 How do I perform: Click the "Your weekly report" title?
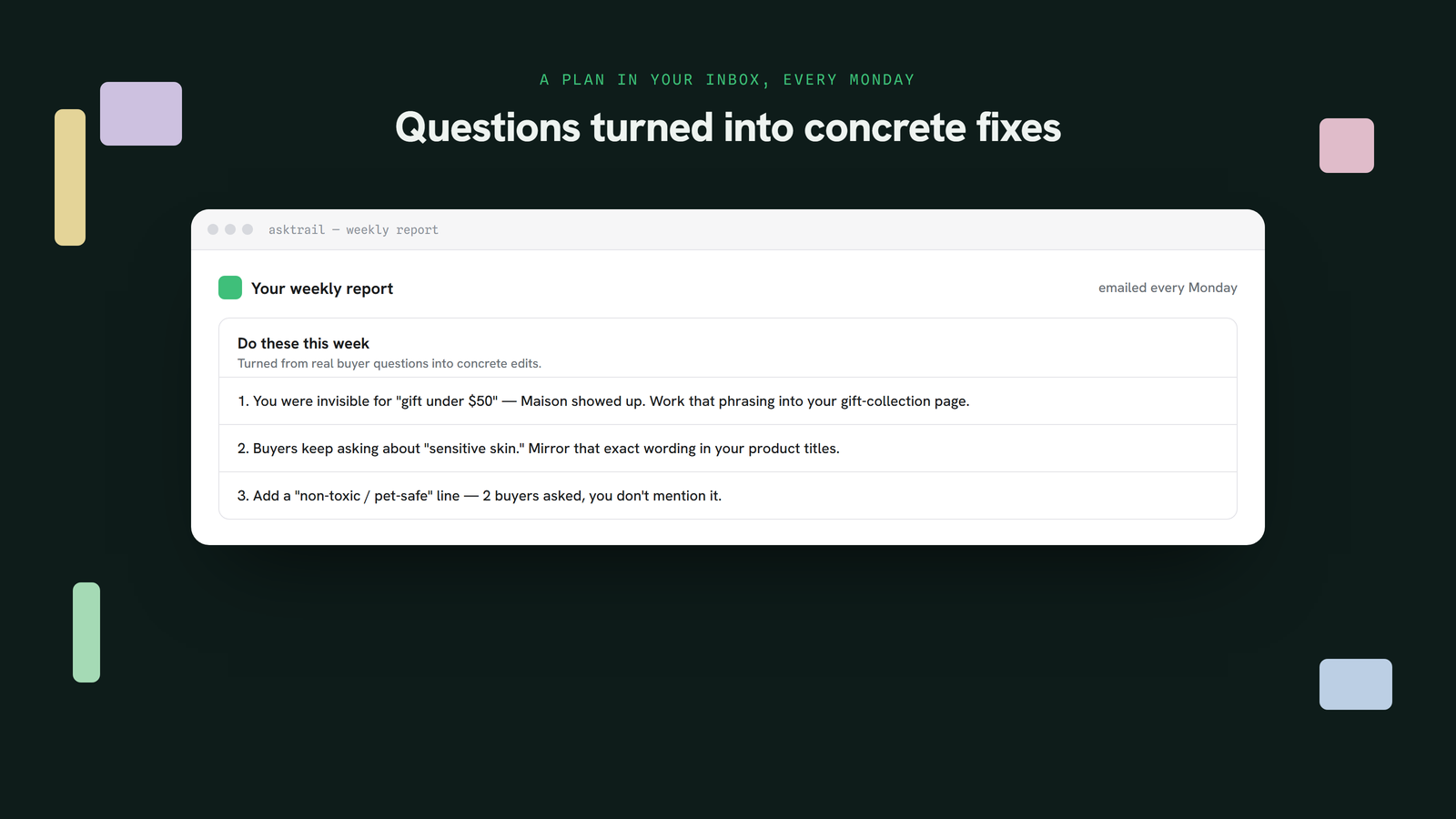pyautogui.click(x=322, y=288)
